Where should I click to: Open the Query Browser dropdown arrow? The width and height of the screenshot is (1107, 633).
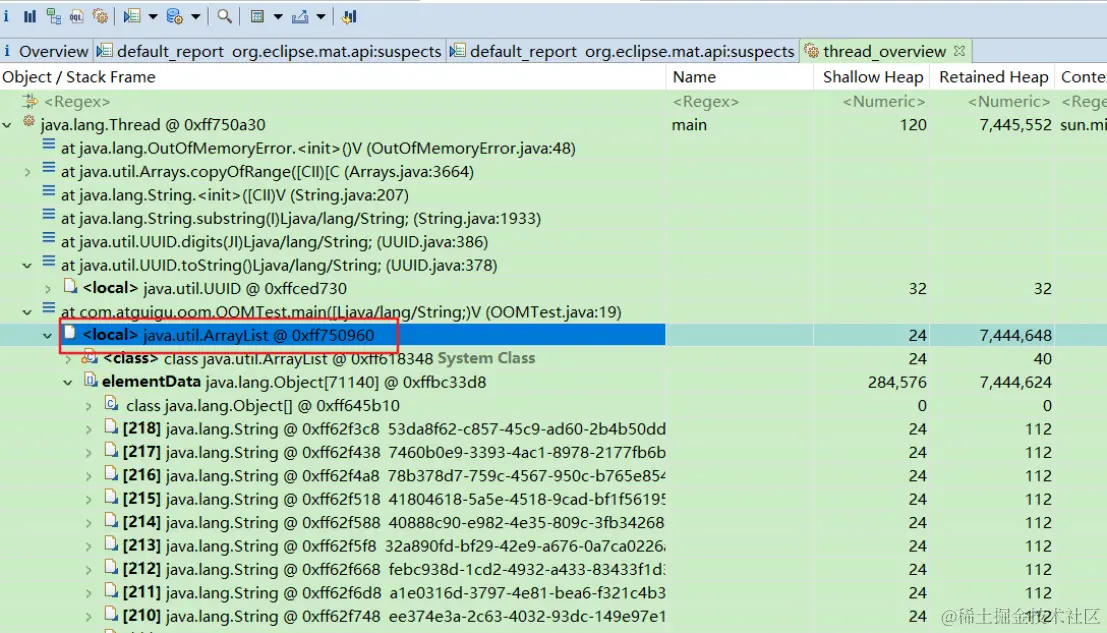tap(196, 17)
